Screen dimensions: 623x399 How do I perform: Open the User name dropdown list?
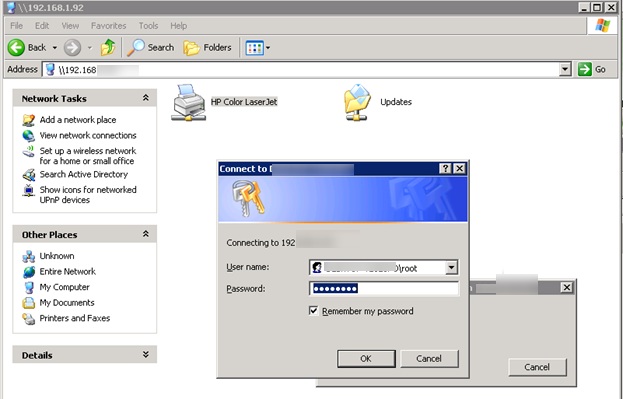451,267
